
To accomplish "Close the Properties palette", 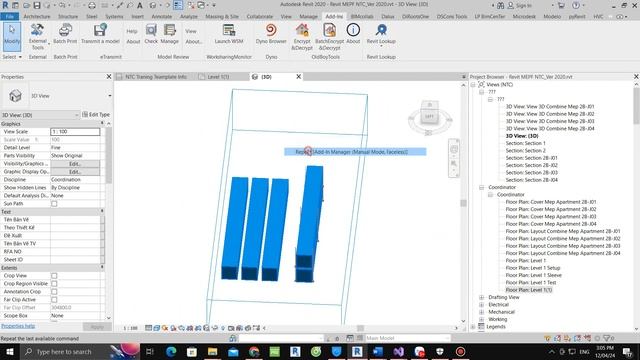I will (x=109, y=76).
